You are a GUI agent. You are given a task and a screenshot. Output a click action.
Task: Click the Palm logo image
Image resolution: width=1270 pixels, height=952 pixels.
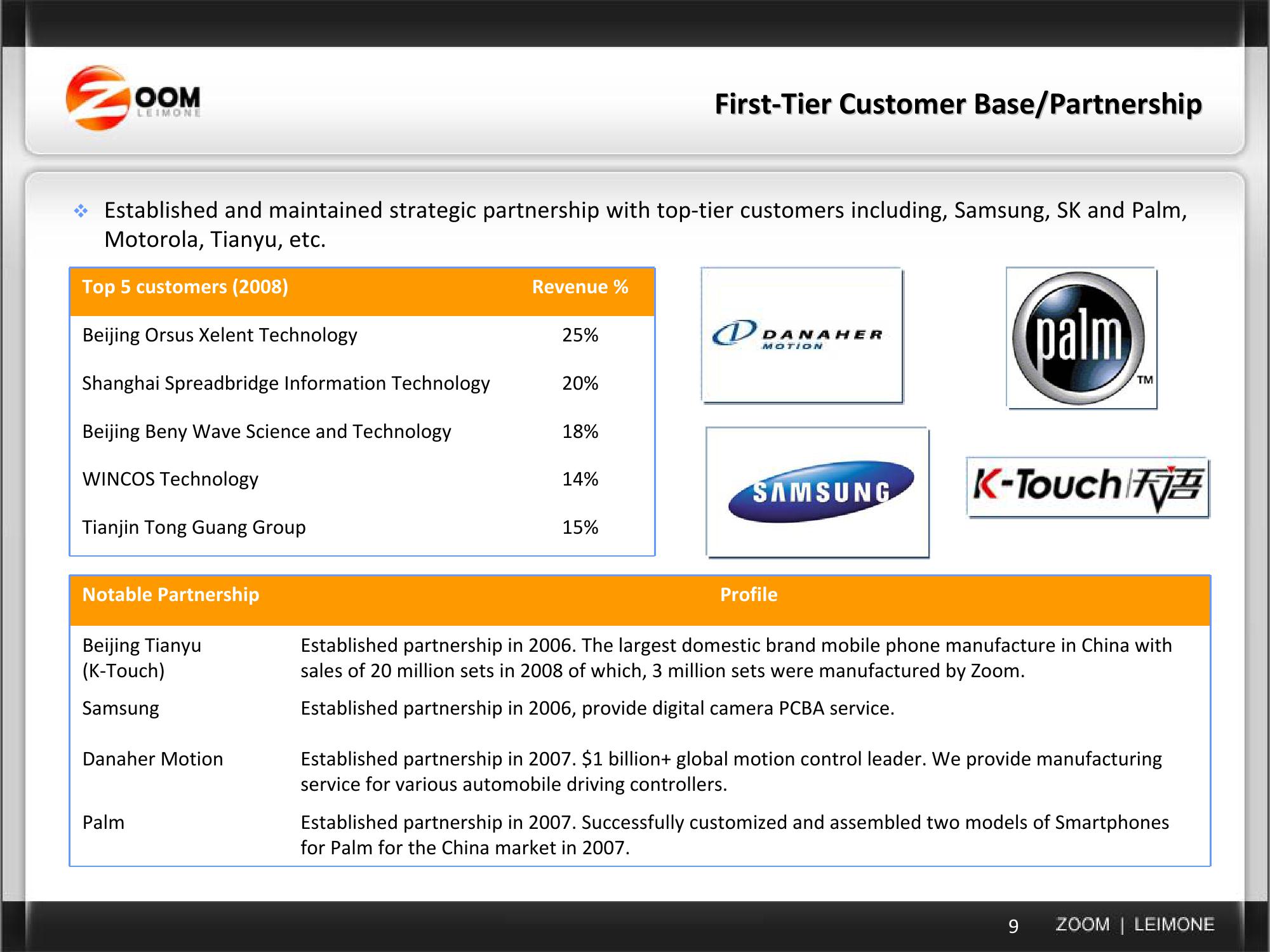pyautogui.click(x=1081, y=338)
